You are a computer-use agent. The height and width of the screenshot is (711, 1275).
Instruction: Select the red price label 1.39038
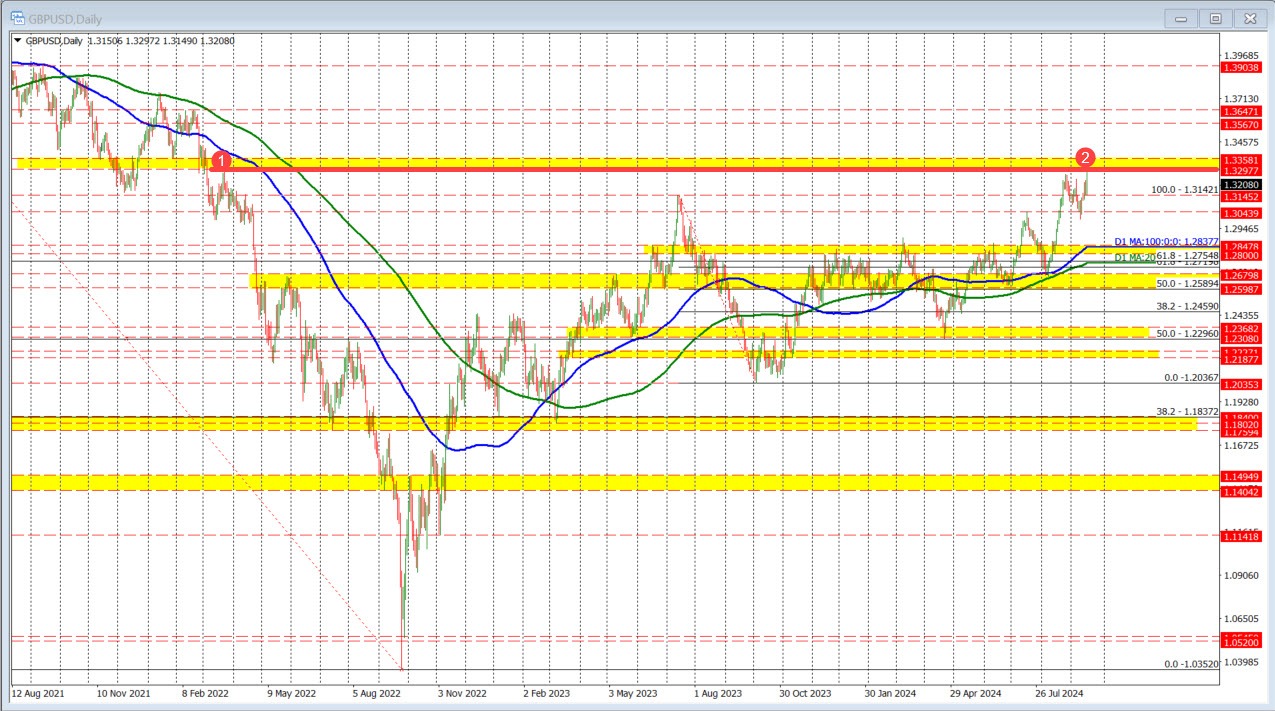pos(1240,66)
